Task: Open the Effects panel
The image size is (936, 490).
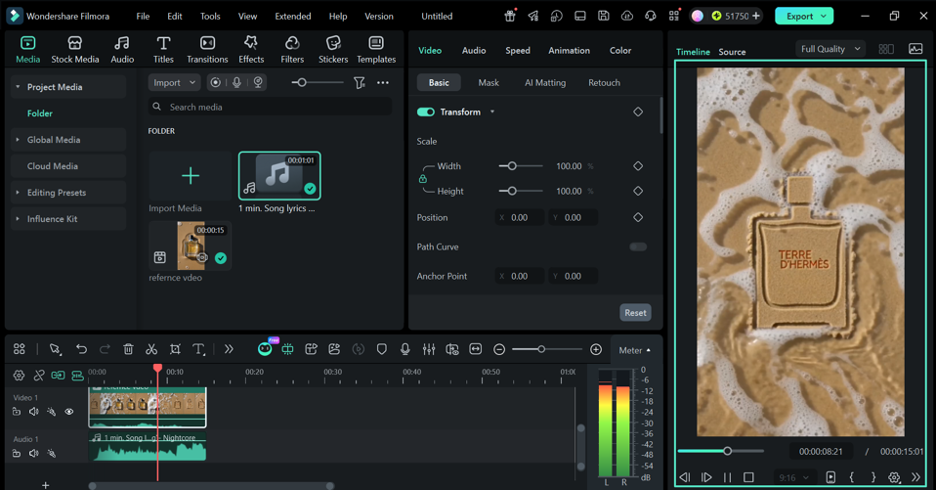Action: [x=251, y=50]
